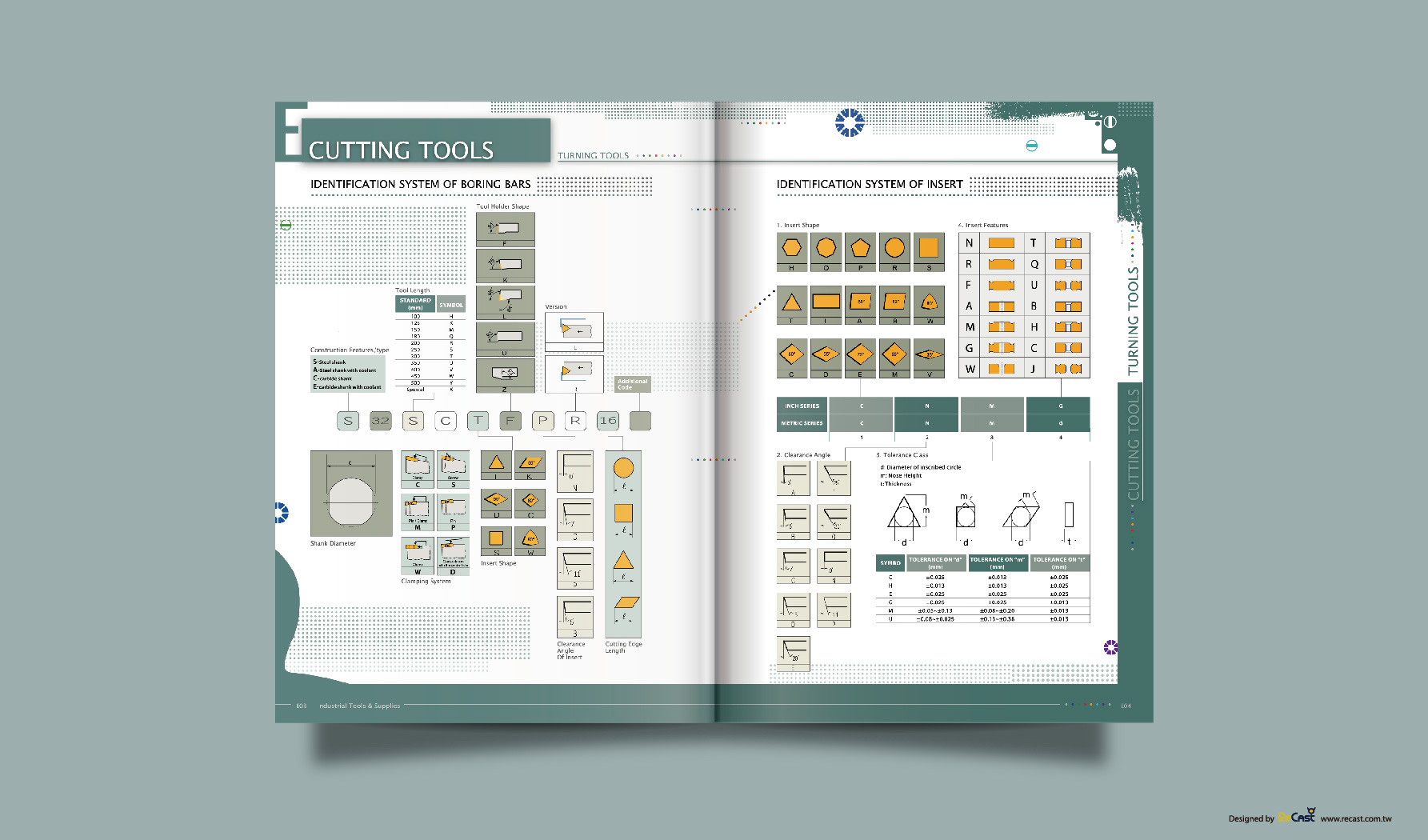The width and height of the screenshot is (1428, 840).
Task: Click the Tool Holder Shape U diagram
Action: (505, 338)
